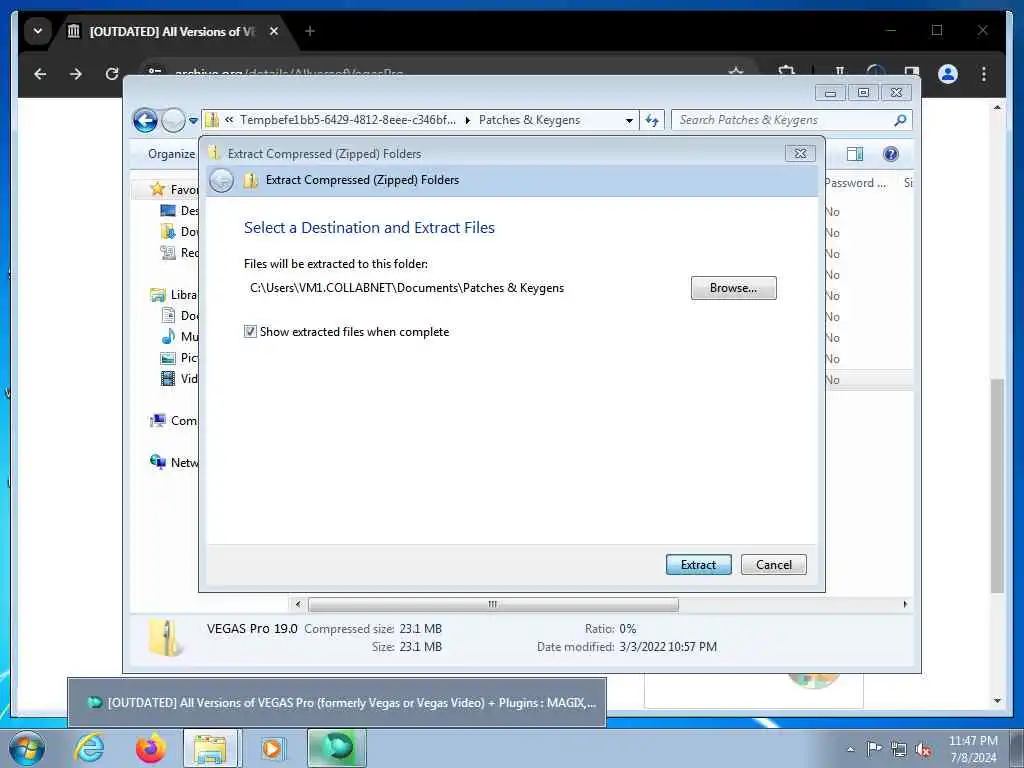Screen dimensions: 1024x768
Task: Open Pictures library in navigation pane
Action: pos(179,357)
